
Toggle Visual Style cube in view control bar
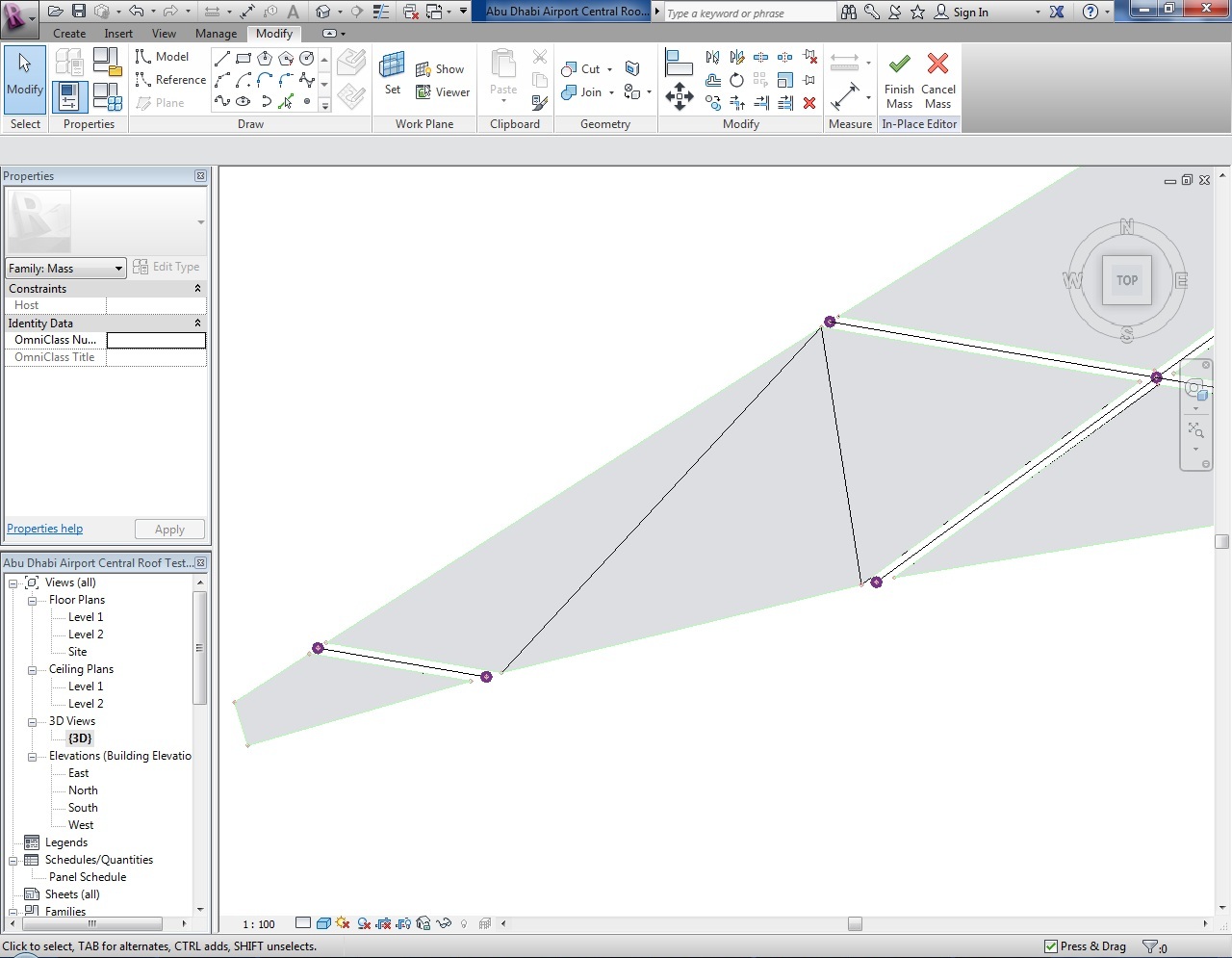coord(323,923)
